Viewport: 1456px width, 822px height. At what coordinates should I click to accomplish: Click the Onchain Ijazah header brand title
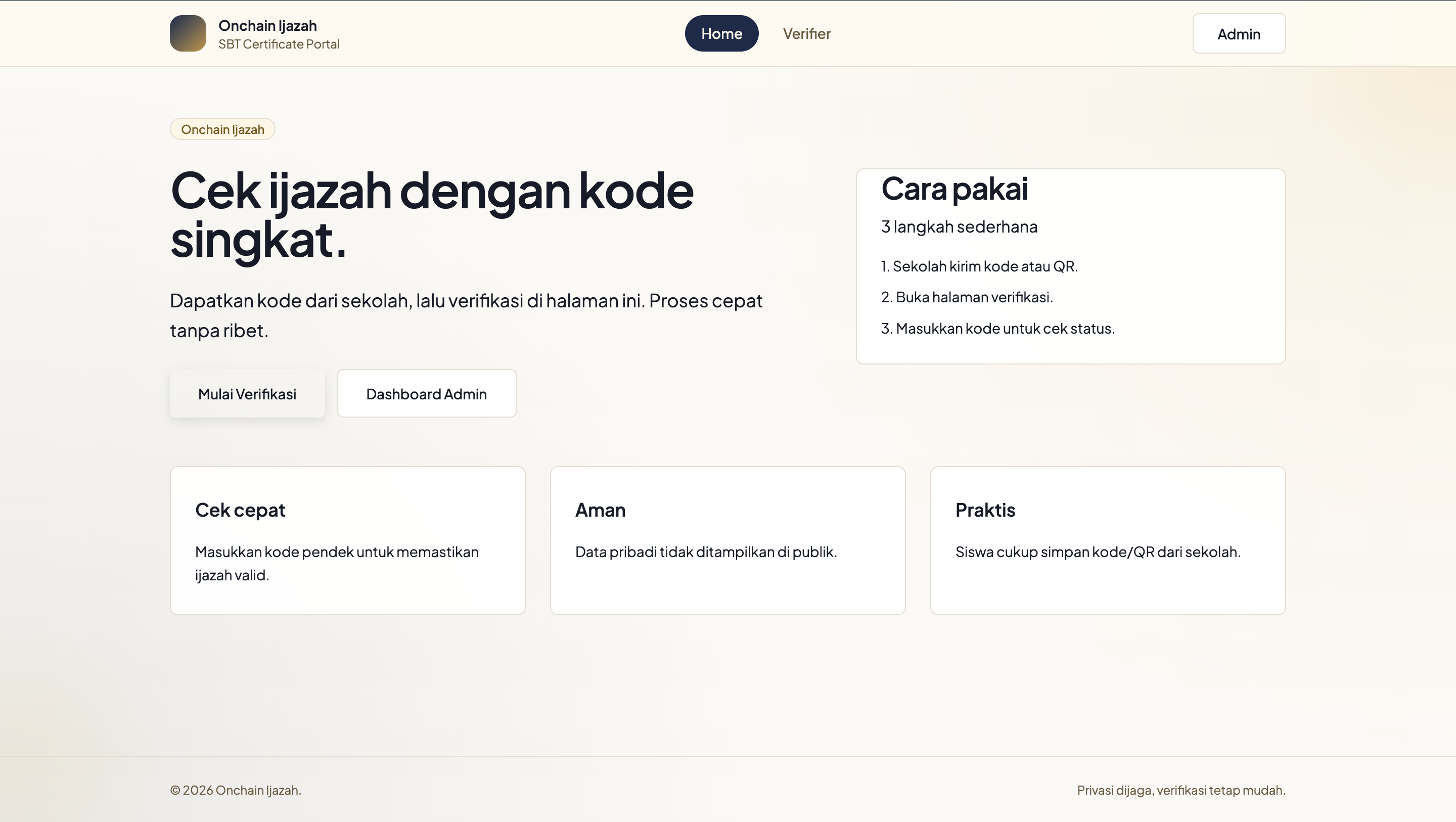point(267,25)
